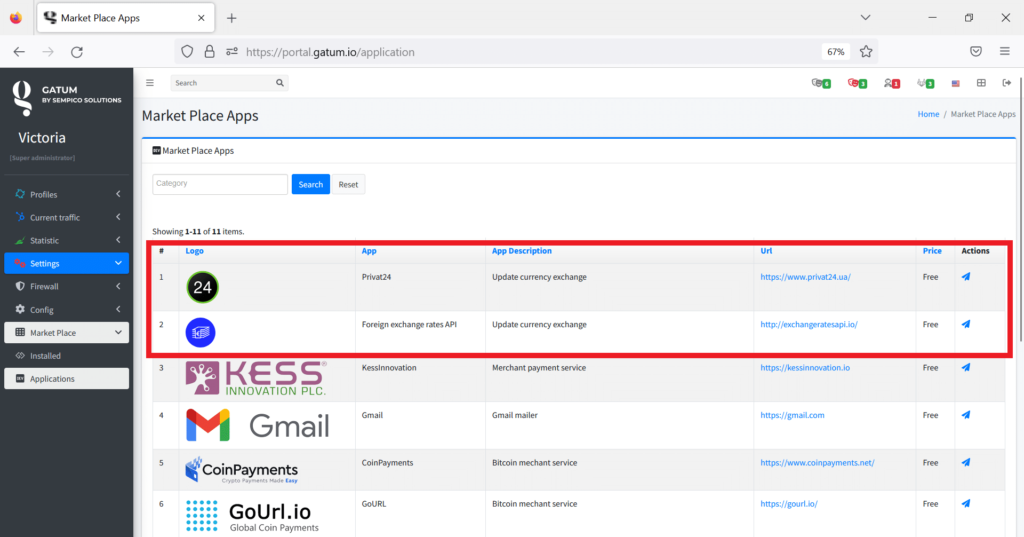This screenshot has height=537, width=1024.
Task: Click the search magnifier icon in top bar
Action: (x=280, y=83)
